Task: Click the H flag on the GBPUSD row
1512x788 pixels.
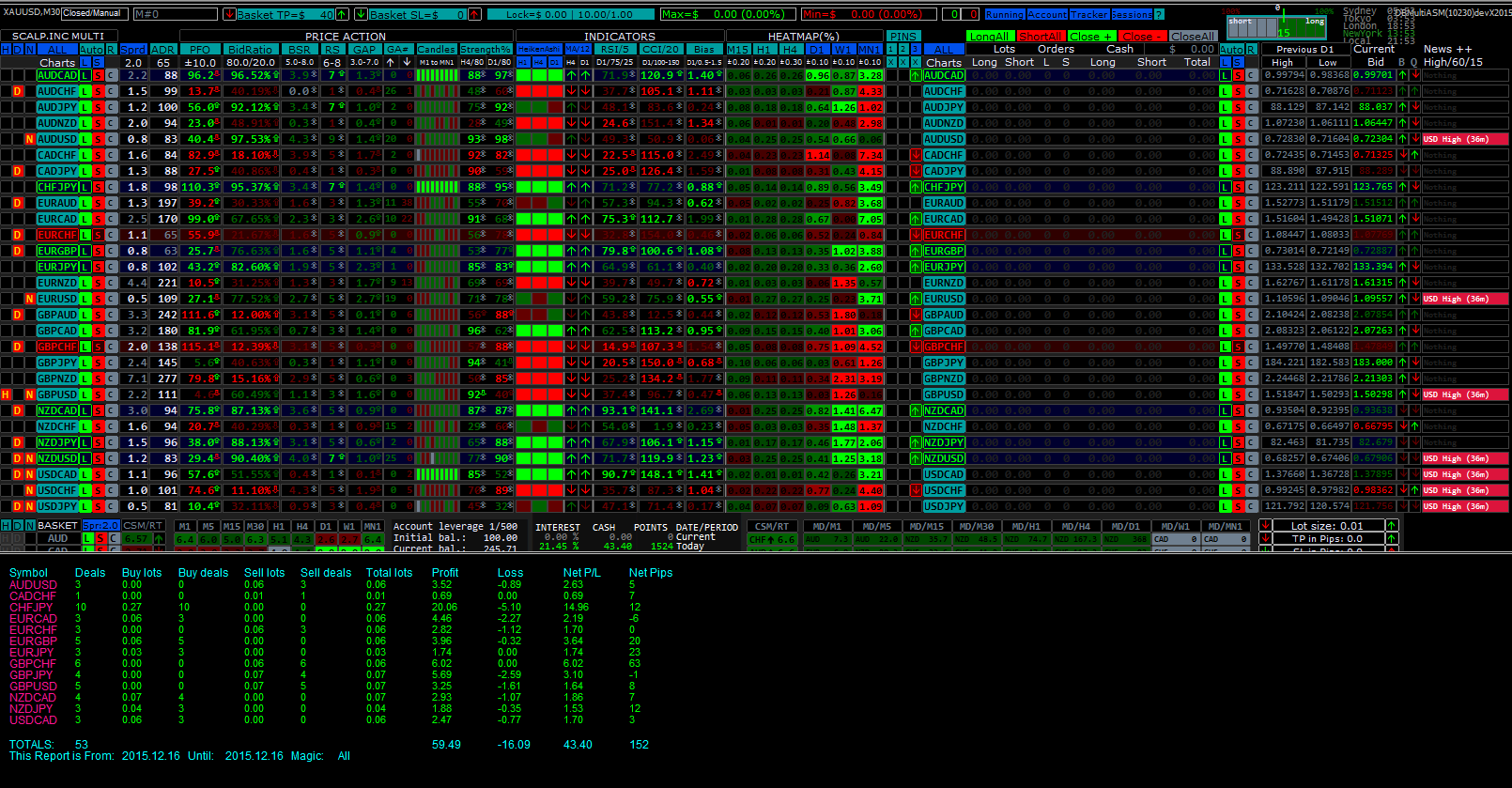Action: [x=6, y=394]
